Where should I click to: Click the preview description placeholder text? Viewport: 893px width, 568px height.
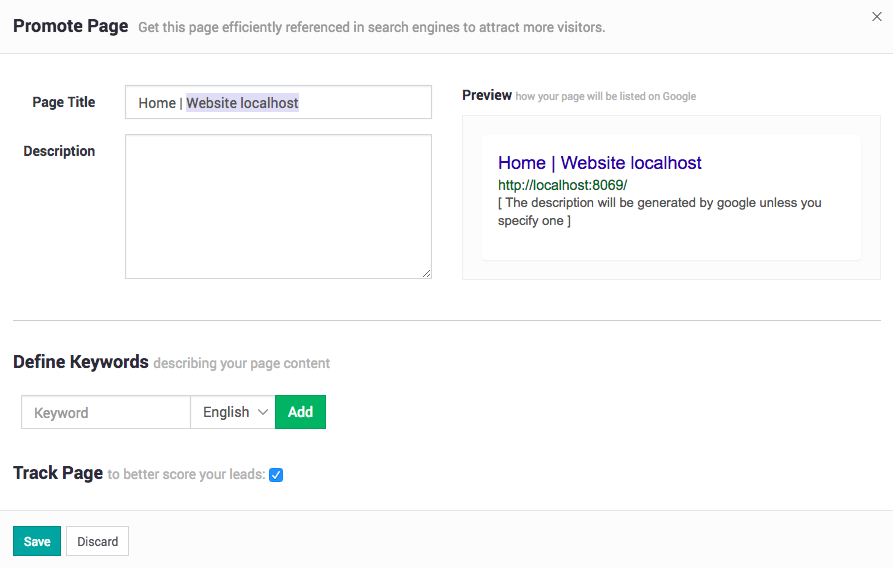[659, 211]
